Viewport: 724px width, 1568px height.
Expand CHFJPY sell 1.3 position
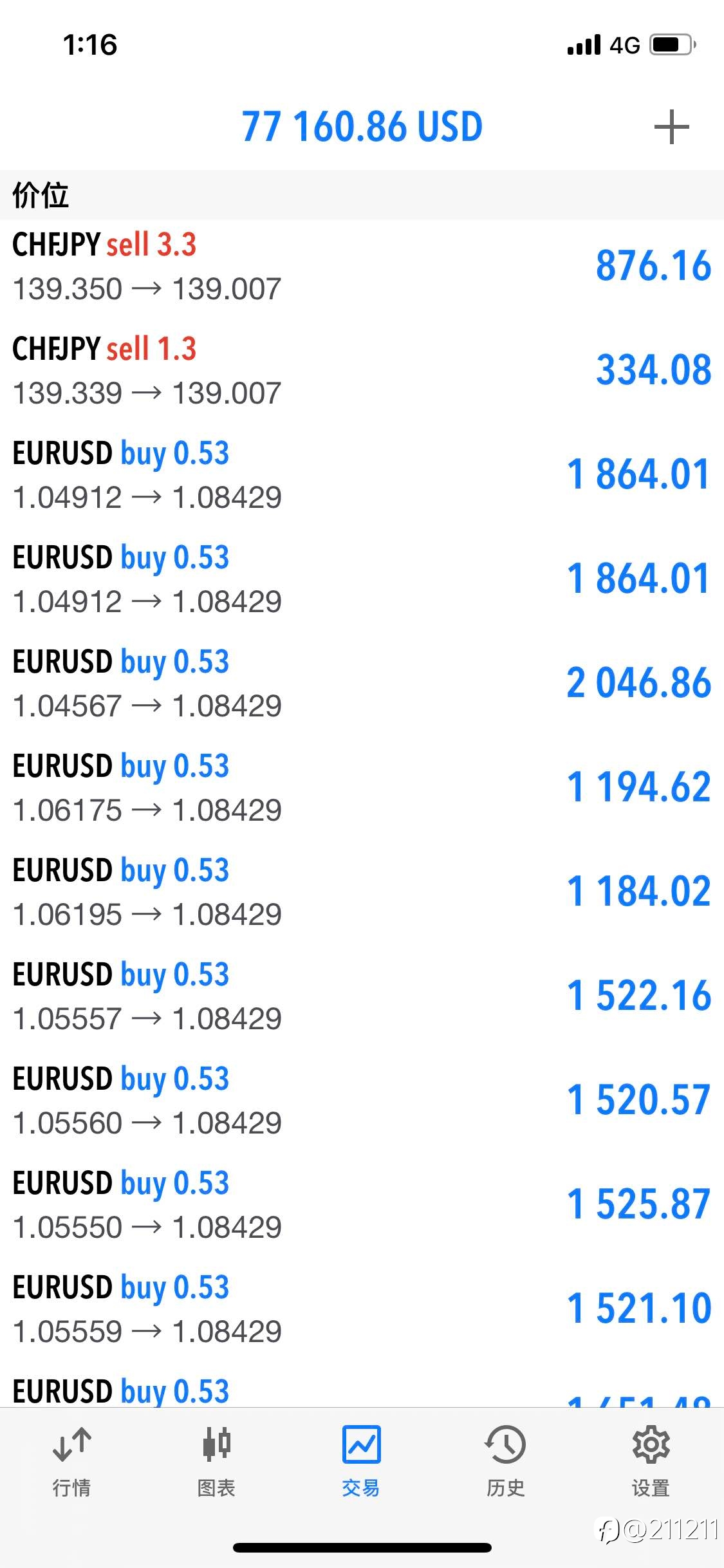362,370
